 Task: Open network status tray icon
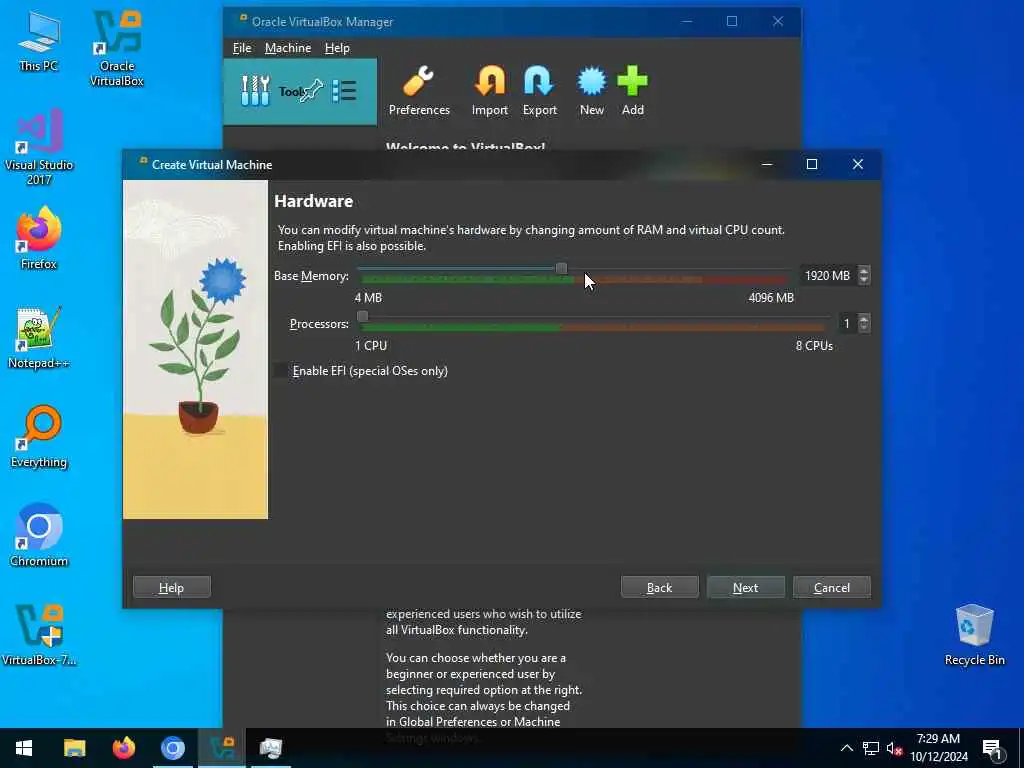coord(871,748)
